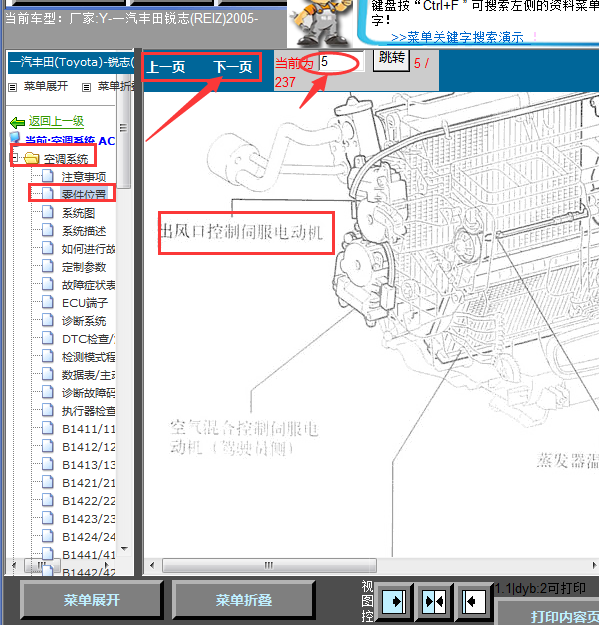Open the 诊断系统 page
The image size is (599, 625).
click(84, 321)
